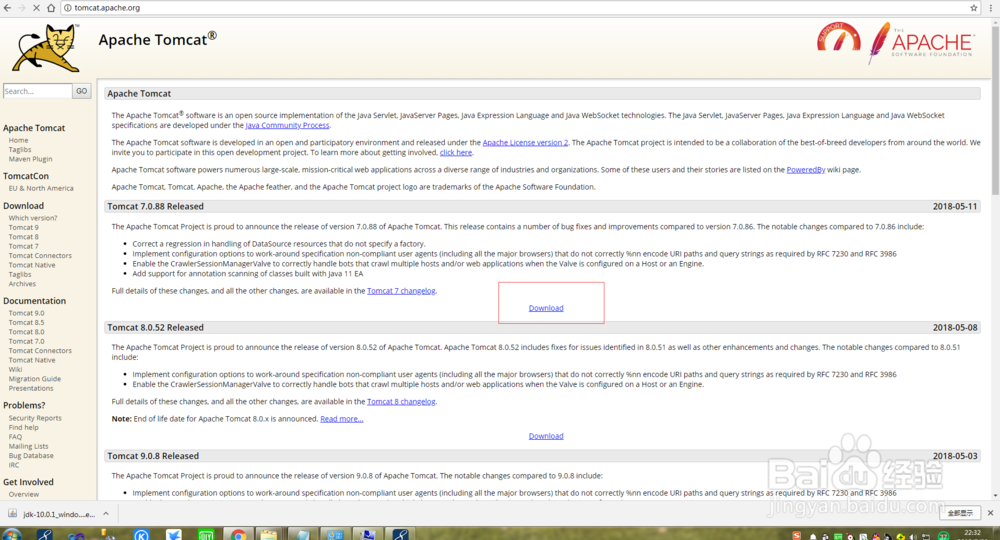Open Tomcat 7 download link
The width and height of the screenshot is (1000, 540).
[x=24, y=247]
